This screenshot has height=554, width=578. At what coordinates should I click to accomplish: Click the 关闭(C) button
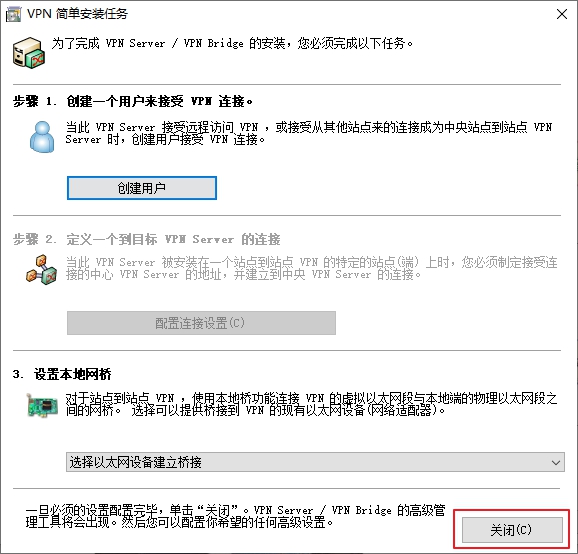(x=512, y=530)
